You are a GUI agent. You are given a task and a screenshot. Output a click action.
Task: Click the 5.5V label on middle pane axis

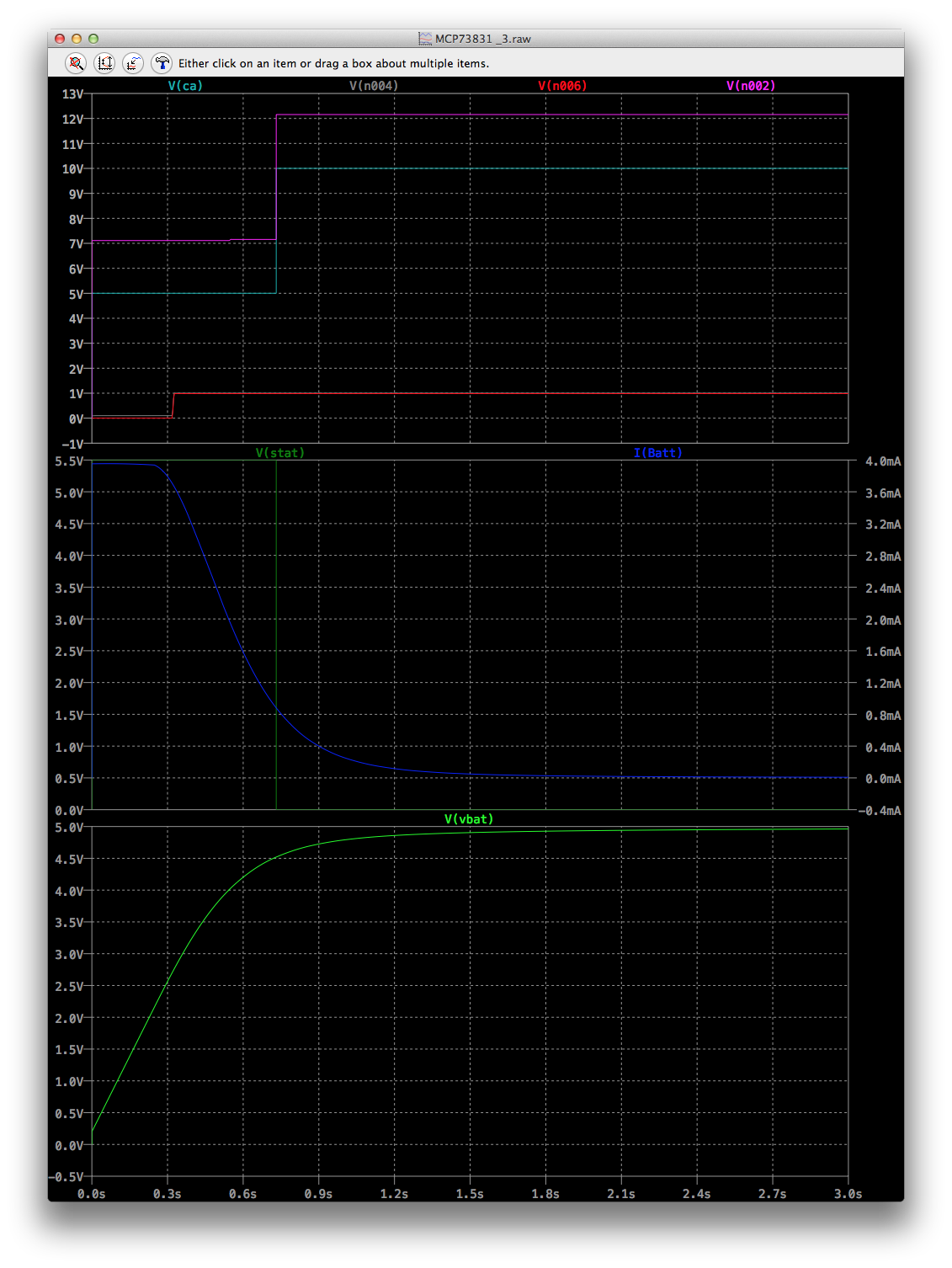(69, 461)
